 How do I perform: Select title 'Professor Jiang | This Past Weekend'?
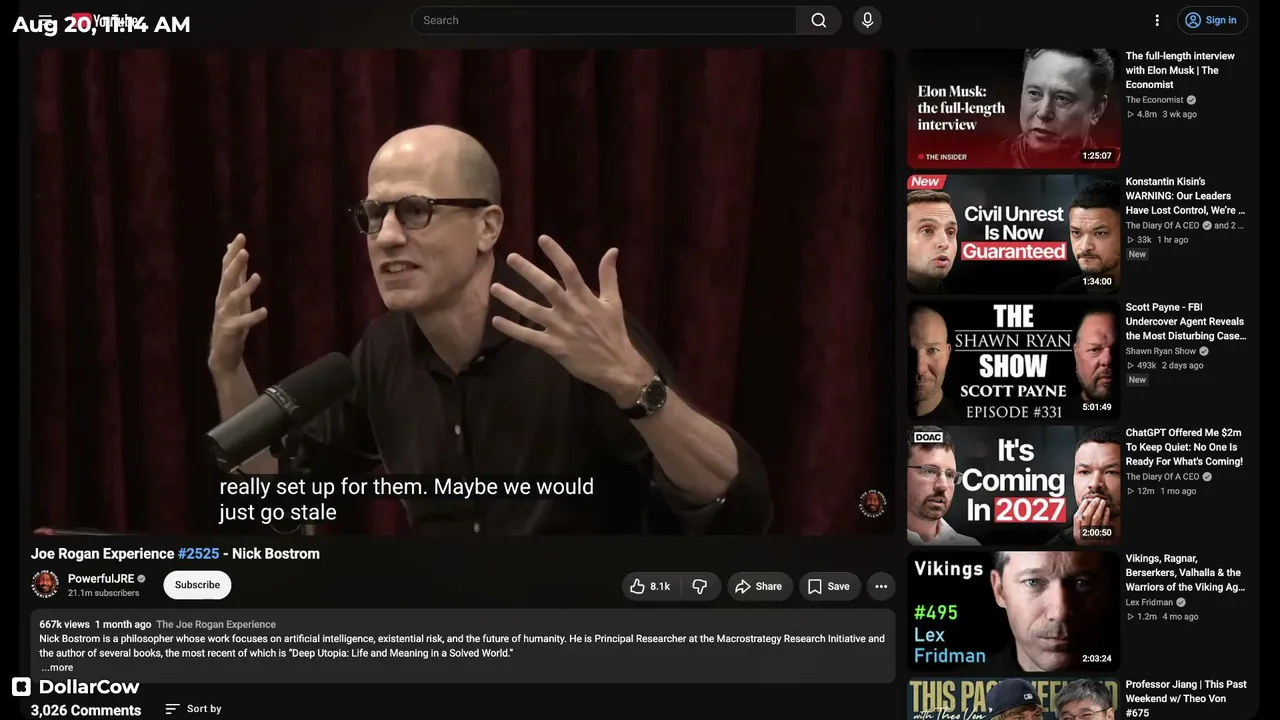tap(1186, 698)
